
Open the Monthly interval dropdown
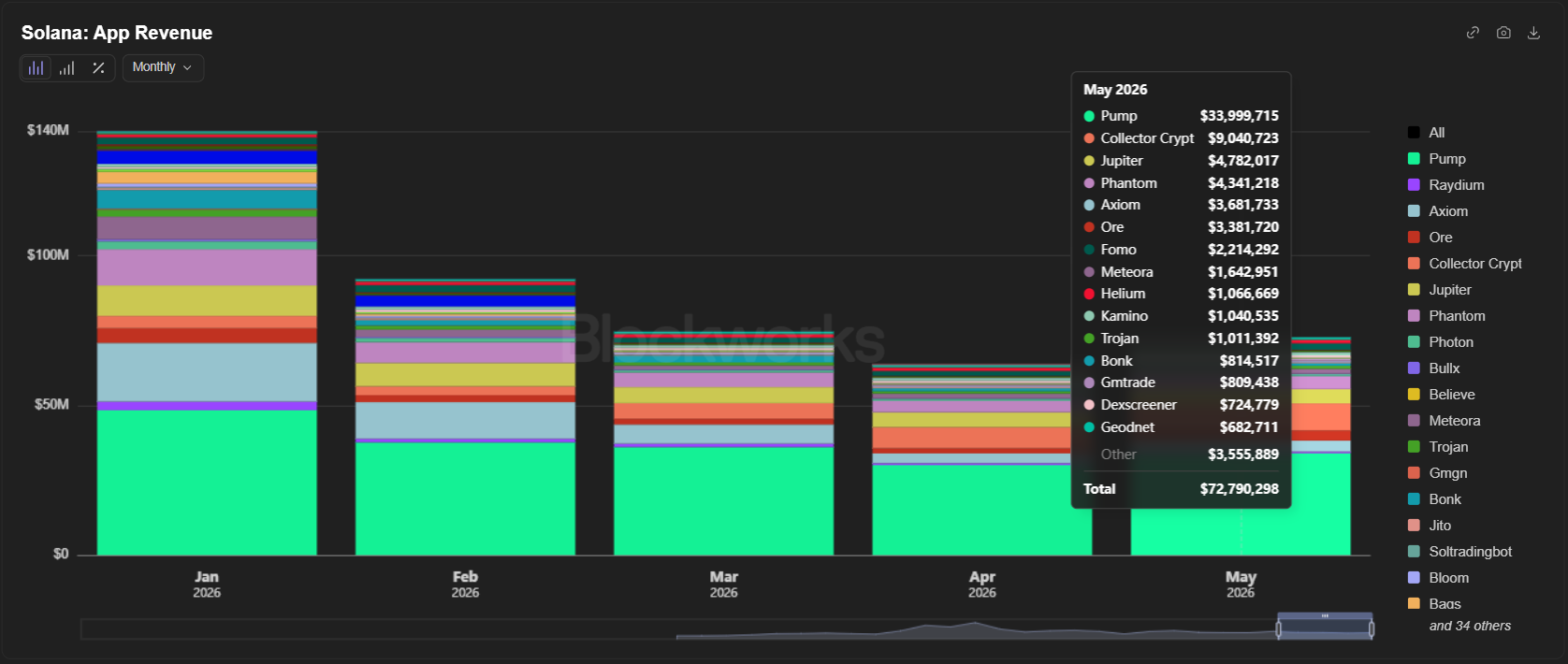click(163, 67)
